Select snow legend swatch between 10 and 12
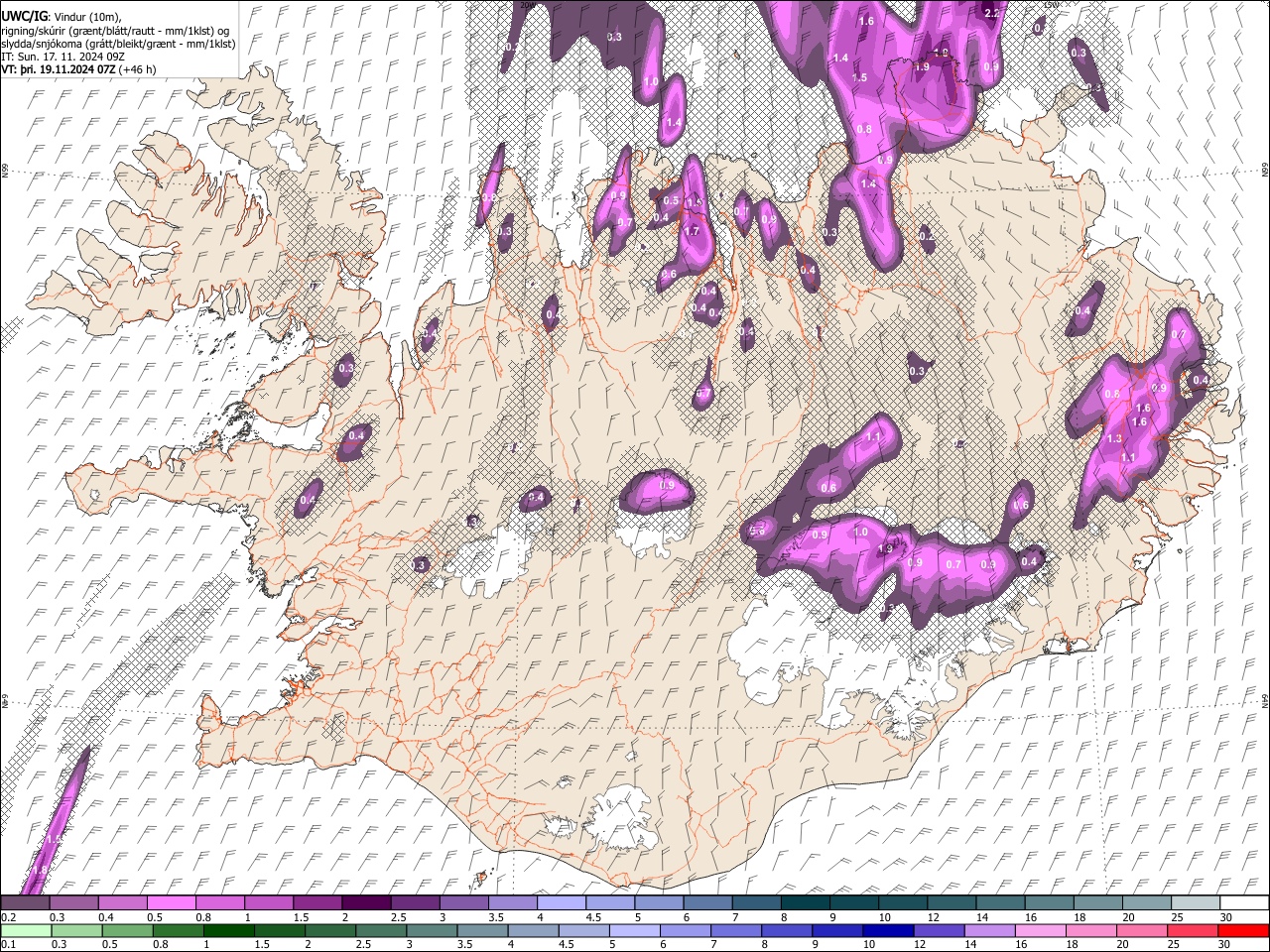This screenshot has width=1270, height=952. [x=903, y=902]
